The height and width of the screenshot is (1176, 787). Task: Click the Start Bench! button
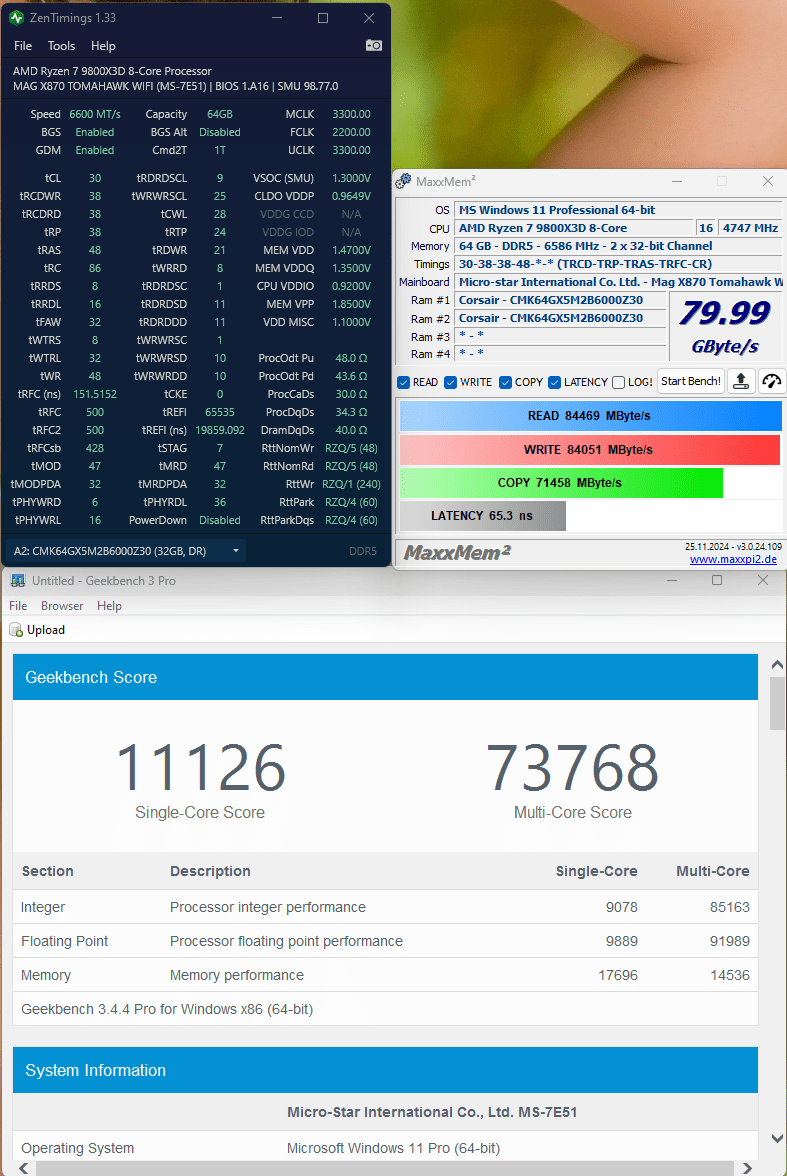691,381
